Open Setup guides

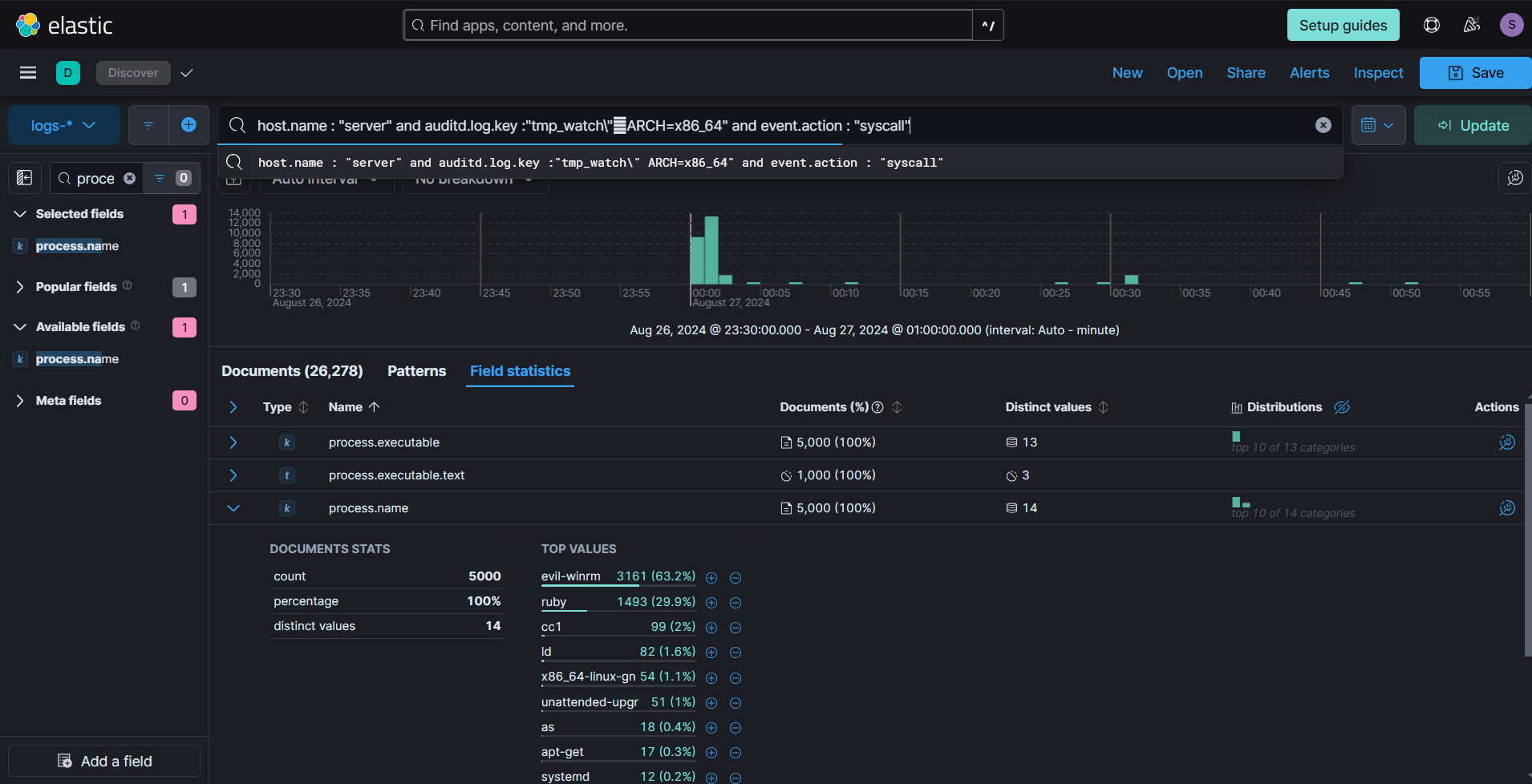[x=1343, y=25]
